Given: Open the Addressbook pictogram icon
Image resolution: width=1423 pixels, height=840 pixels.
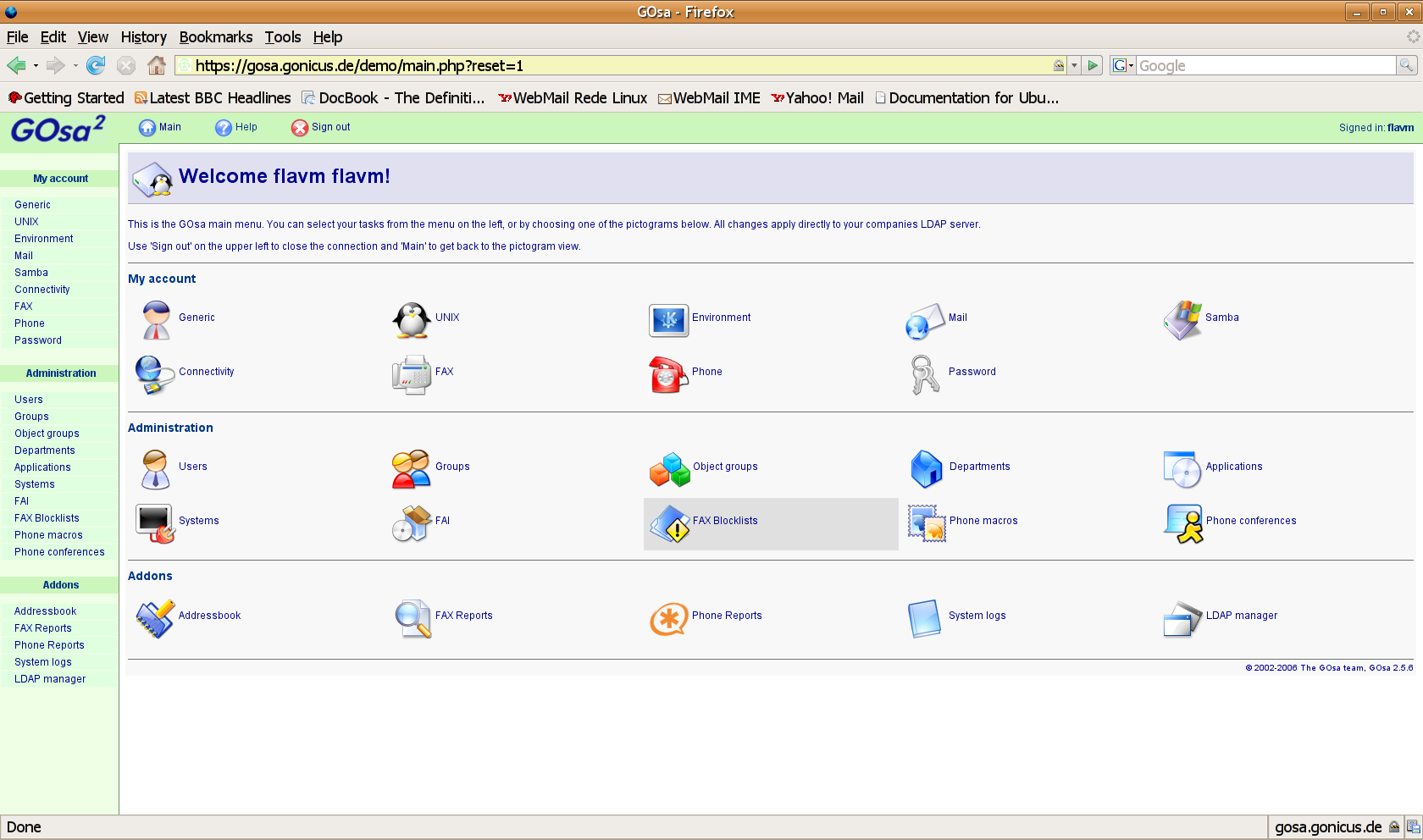Looking at the screenshot, I should tap(155, 617).
